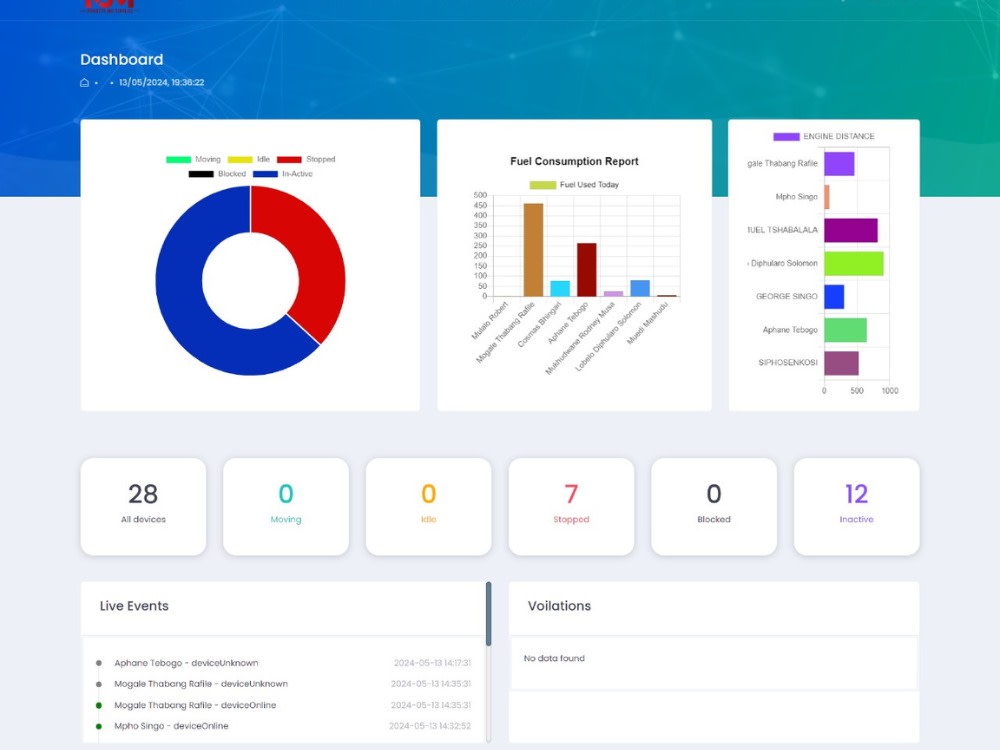The image size is (1000, 750).
Task: Toggle the ENGINE DISTANCE legend
Action: click(823, 136)
